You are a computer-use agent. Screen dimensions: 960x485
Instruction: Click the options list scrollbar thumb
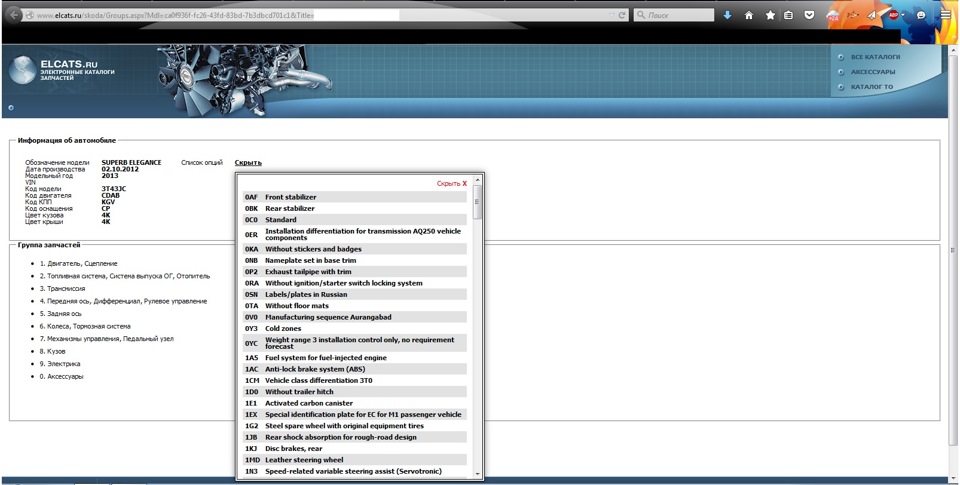tap(478, 202)
